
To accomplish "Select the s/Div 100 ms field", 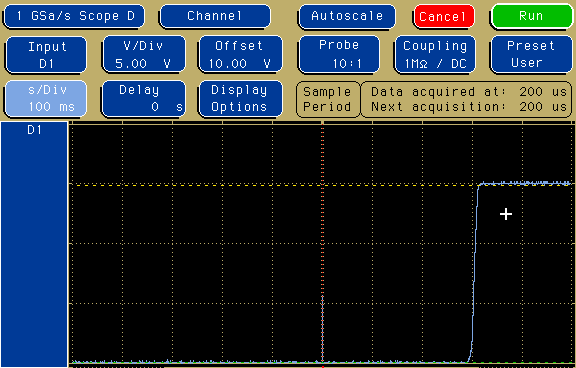I will (46, 99).
